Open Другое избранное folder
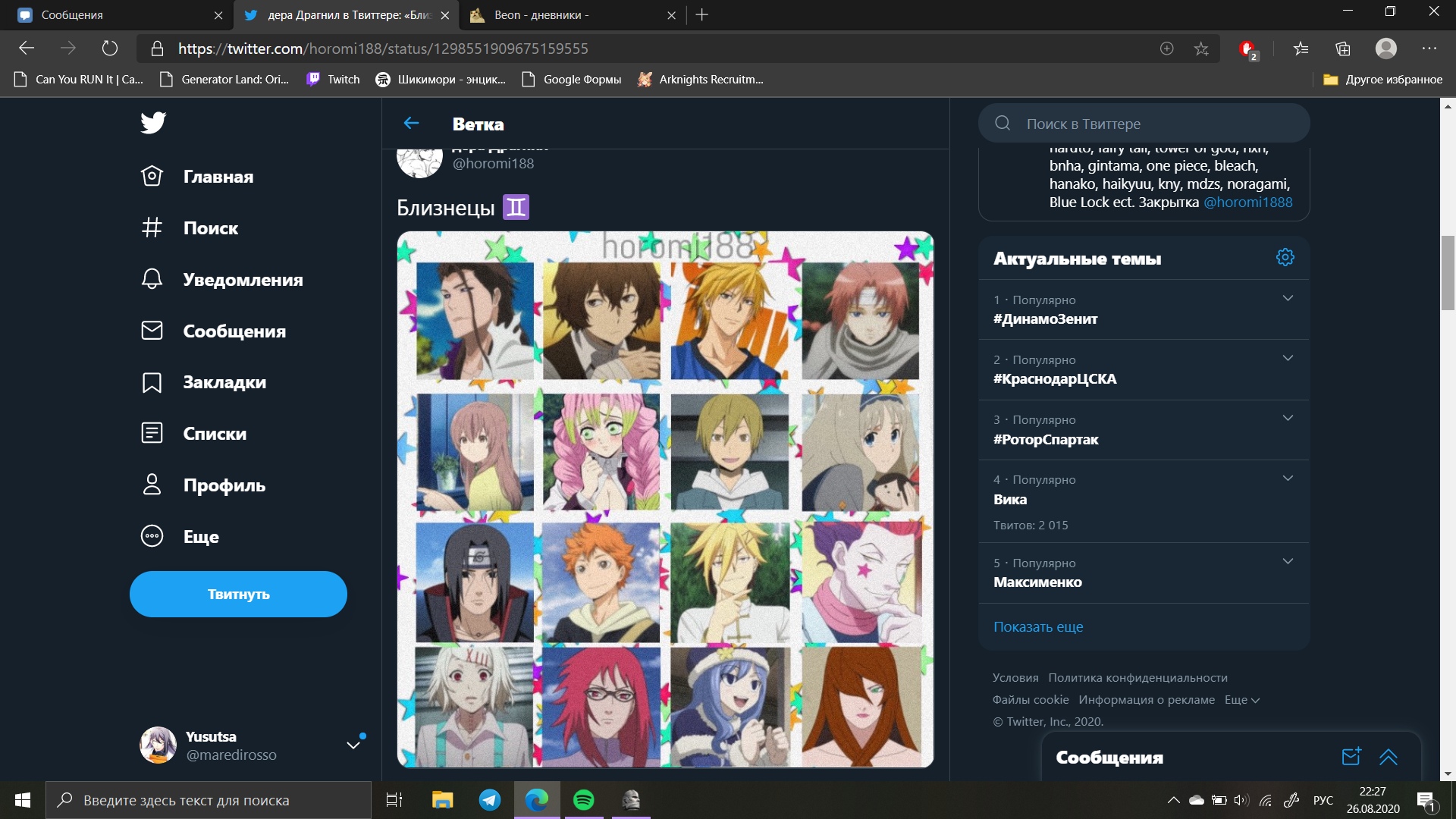 (x=1382, y=79)
